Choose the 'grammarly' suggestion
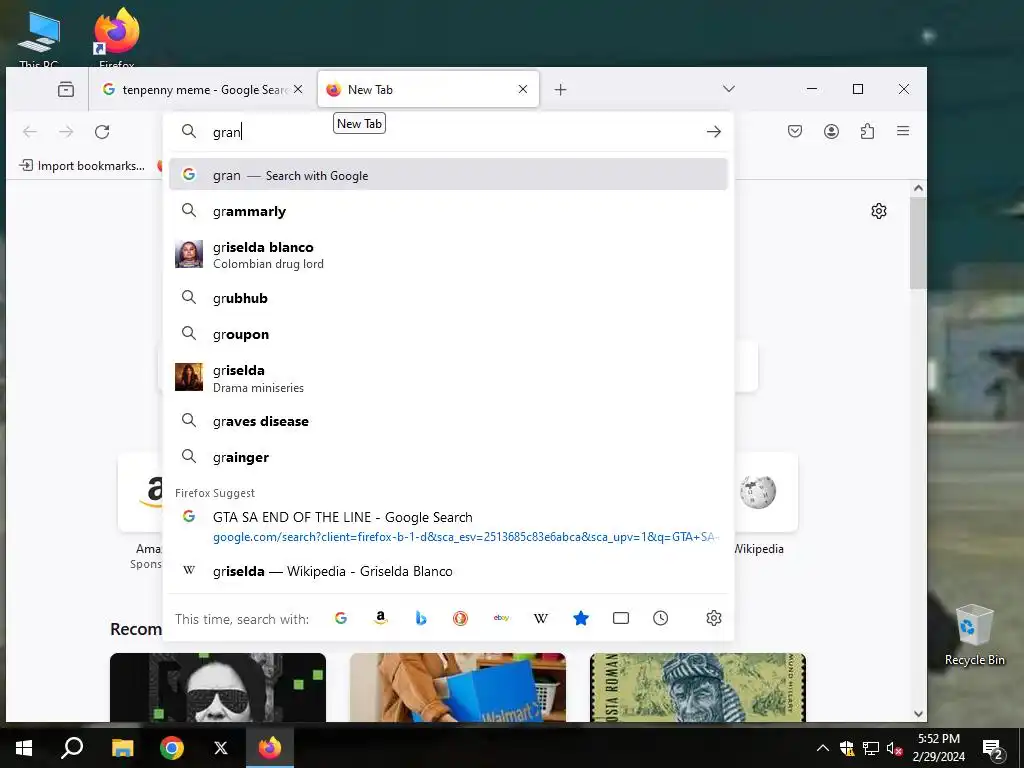The height and width of the screenshot is (768, 1024). [x=448, y=211]
